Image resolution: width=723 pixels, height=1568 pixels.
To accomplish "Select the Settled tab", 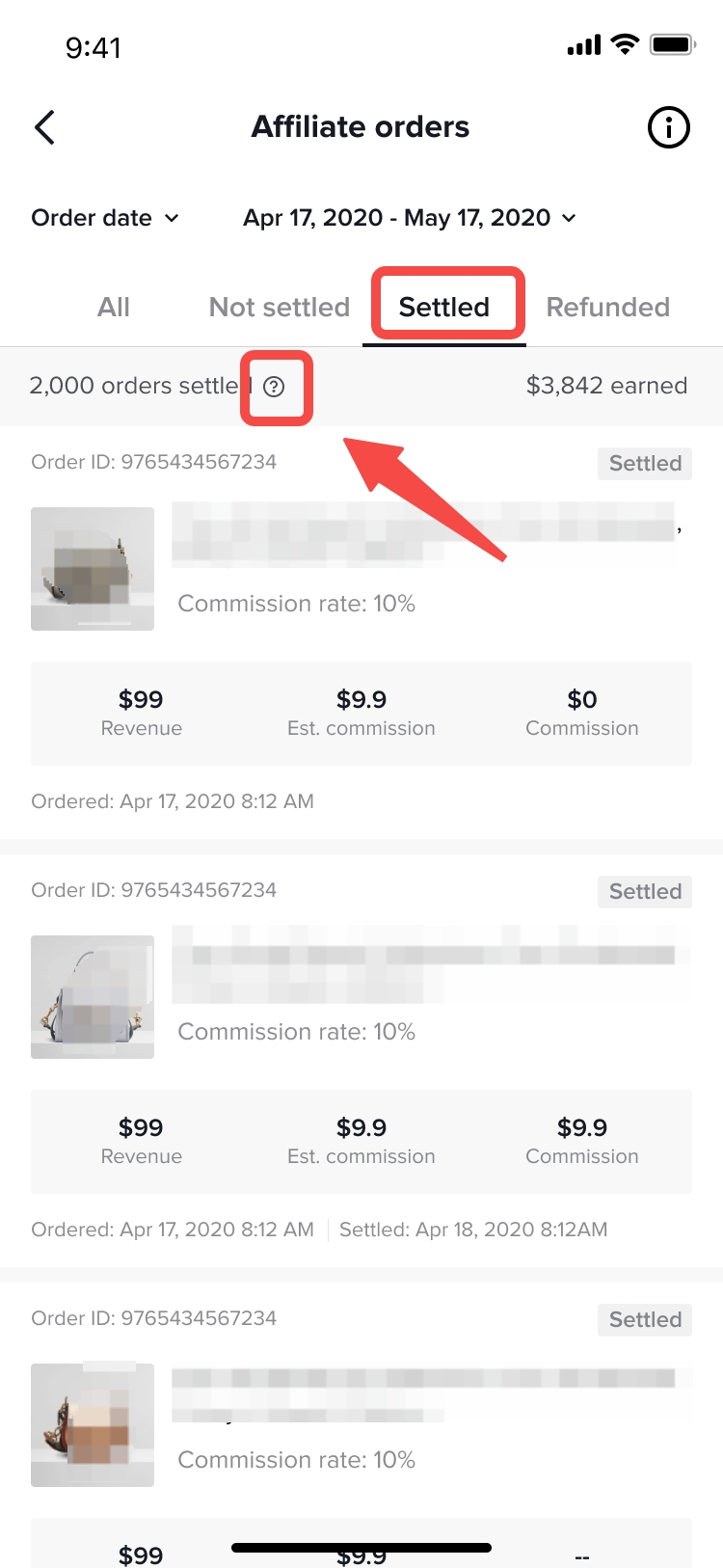I will click(444, 307).
